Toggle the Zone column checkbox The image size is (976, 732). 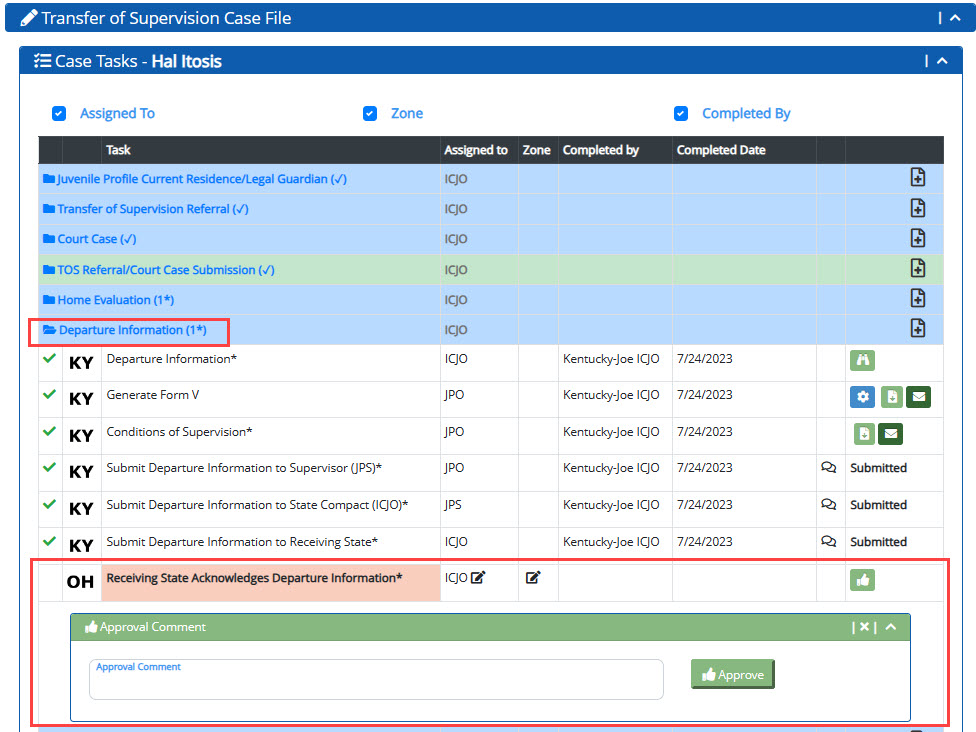(370, 113)
